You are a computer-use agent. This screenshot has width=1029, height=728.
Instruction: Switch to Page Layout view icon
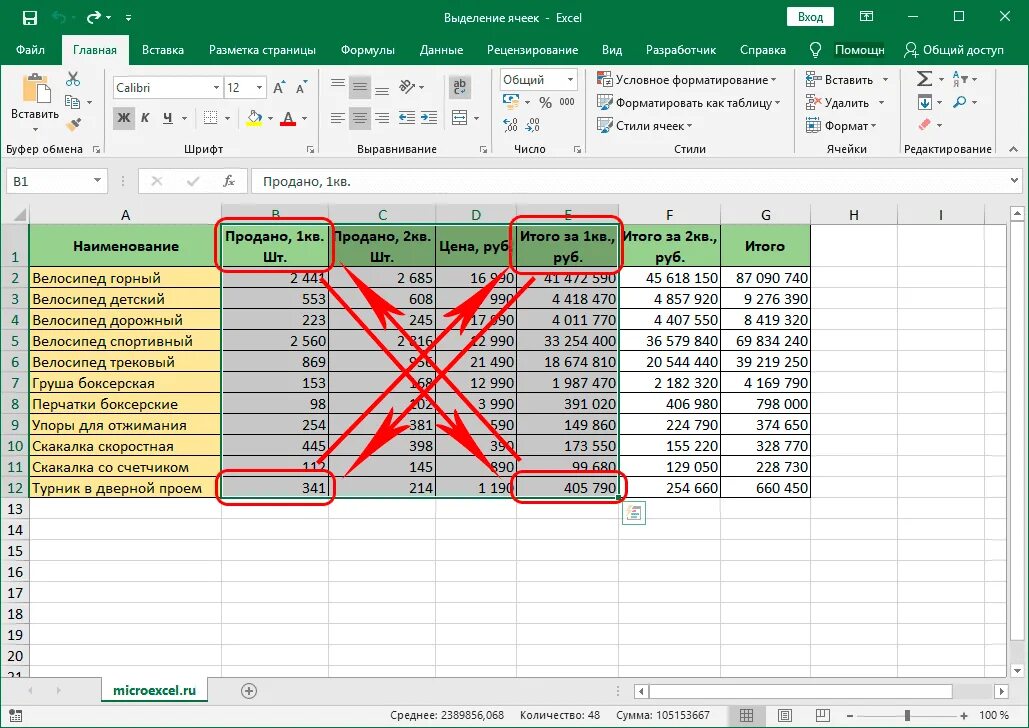click(784, 716)
